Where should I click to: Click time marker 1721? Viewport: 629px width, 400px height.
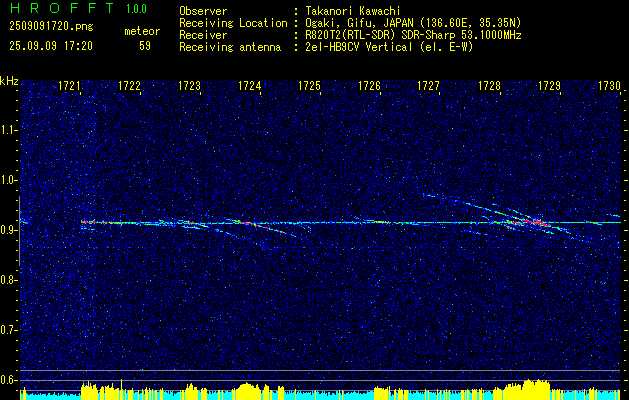click(x=69, y=85)
